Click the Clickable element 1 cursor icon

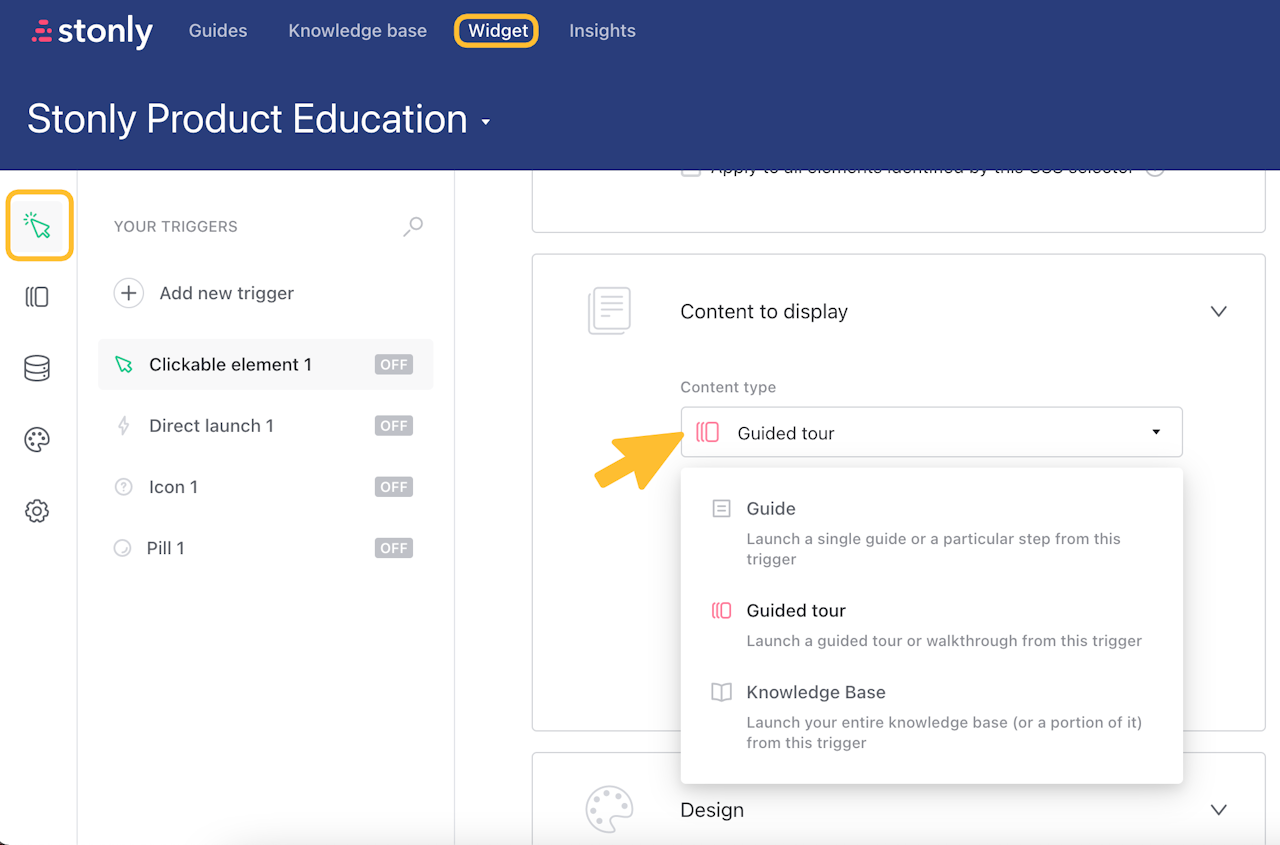click(x=124, y=365)
